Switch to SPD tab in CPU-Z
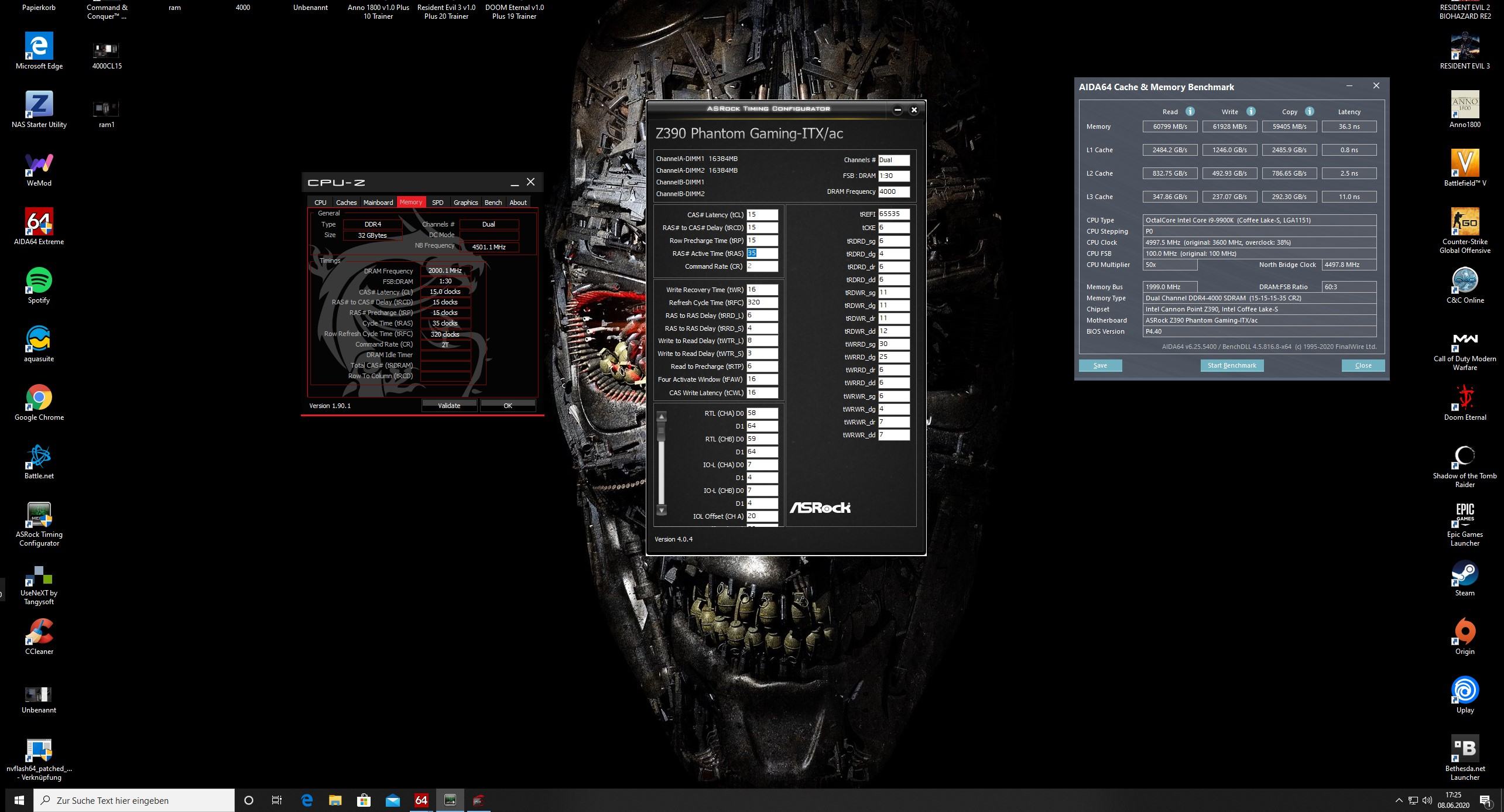The width and height of the screenshot is (1504, 812). tap(437, 203)
